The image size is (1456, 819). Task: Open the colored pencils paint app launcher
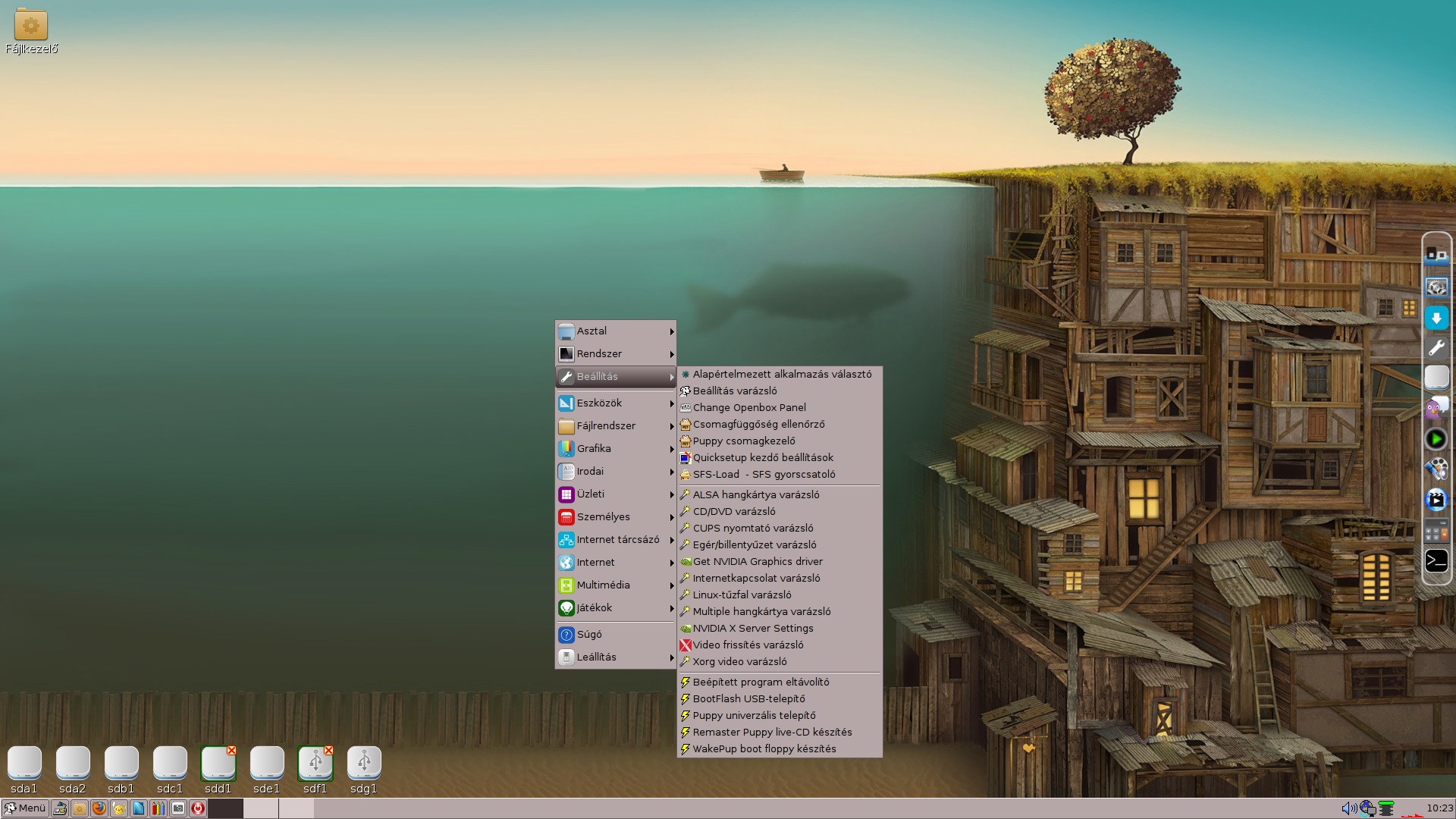(158, 808)
